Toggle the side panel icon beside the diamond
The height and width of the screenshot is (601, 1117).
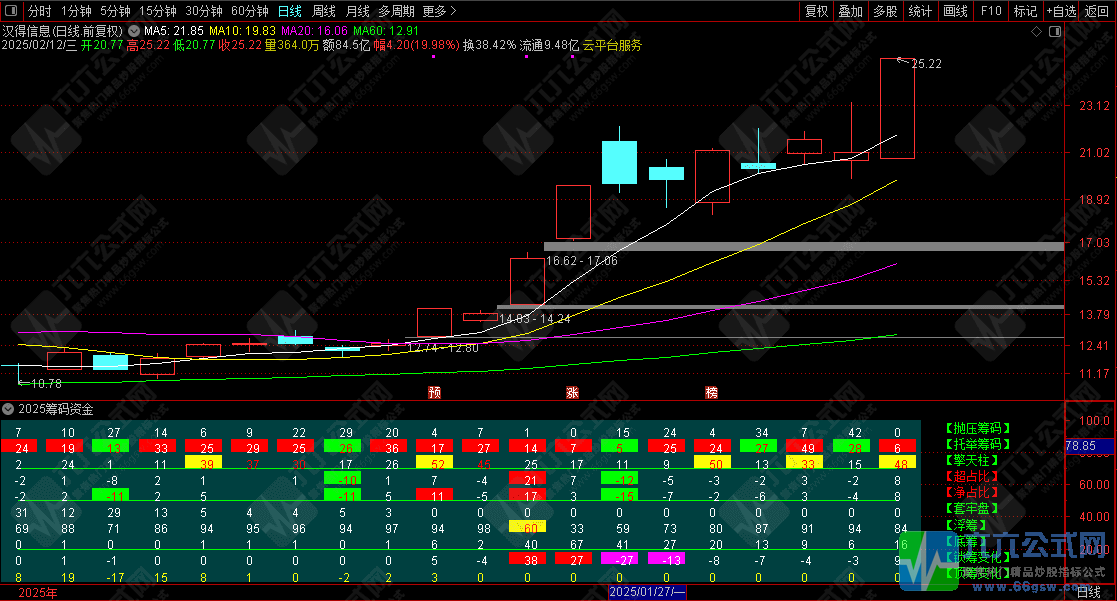[x=1054, y=32]
